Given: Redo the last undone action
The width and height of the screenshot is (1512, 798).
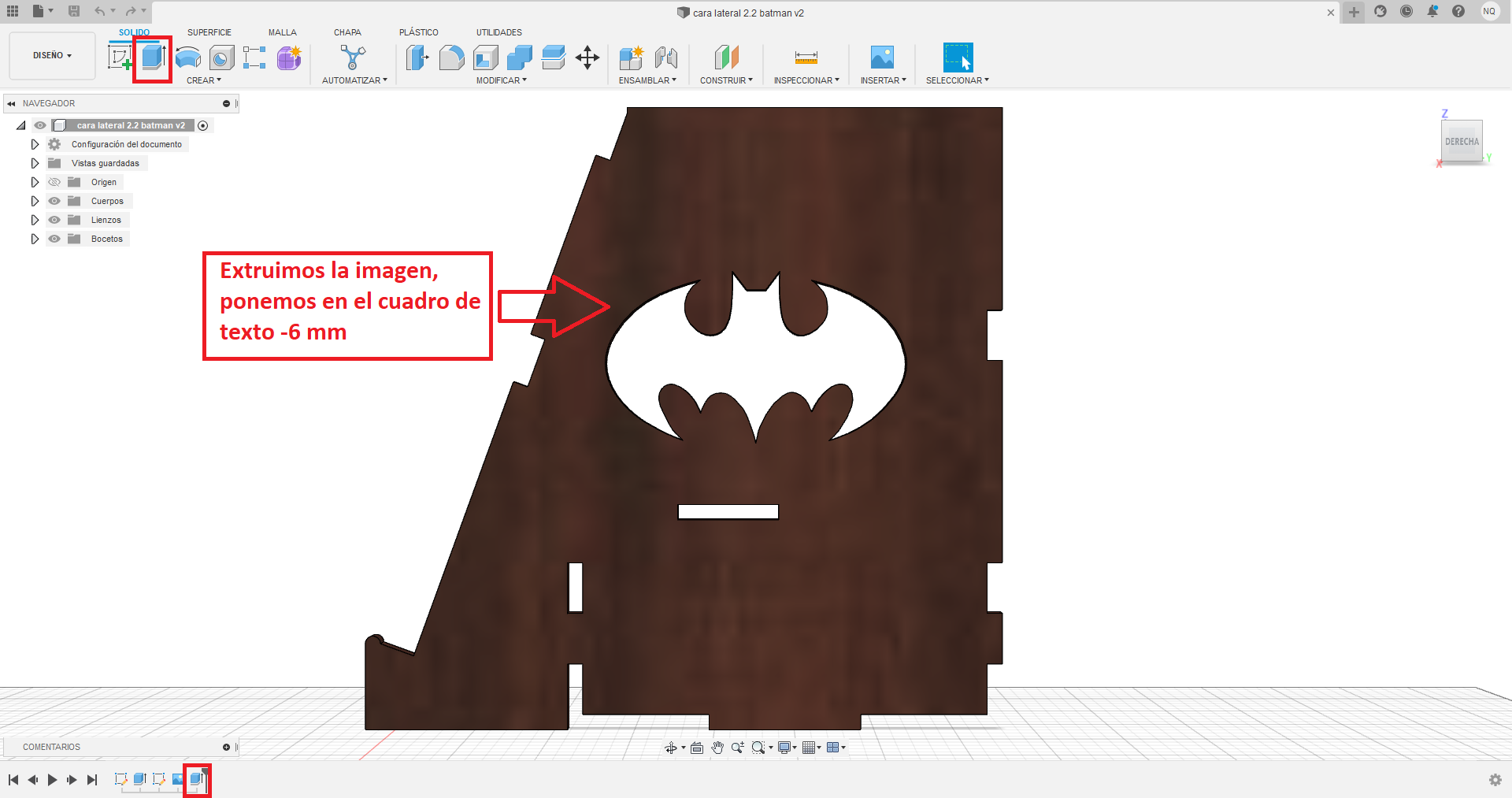Looking at the screenshot, I should tap(131, 11).
